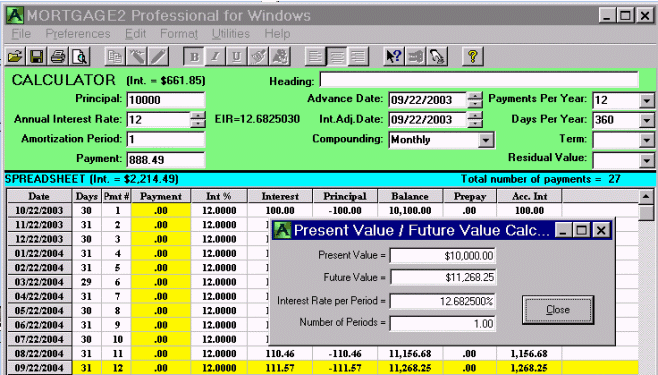Open the Utilities menu
The height and width of the screenshot is (375, 658).
coord(230,34)
